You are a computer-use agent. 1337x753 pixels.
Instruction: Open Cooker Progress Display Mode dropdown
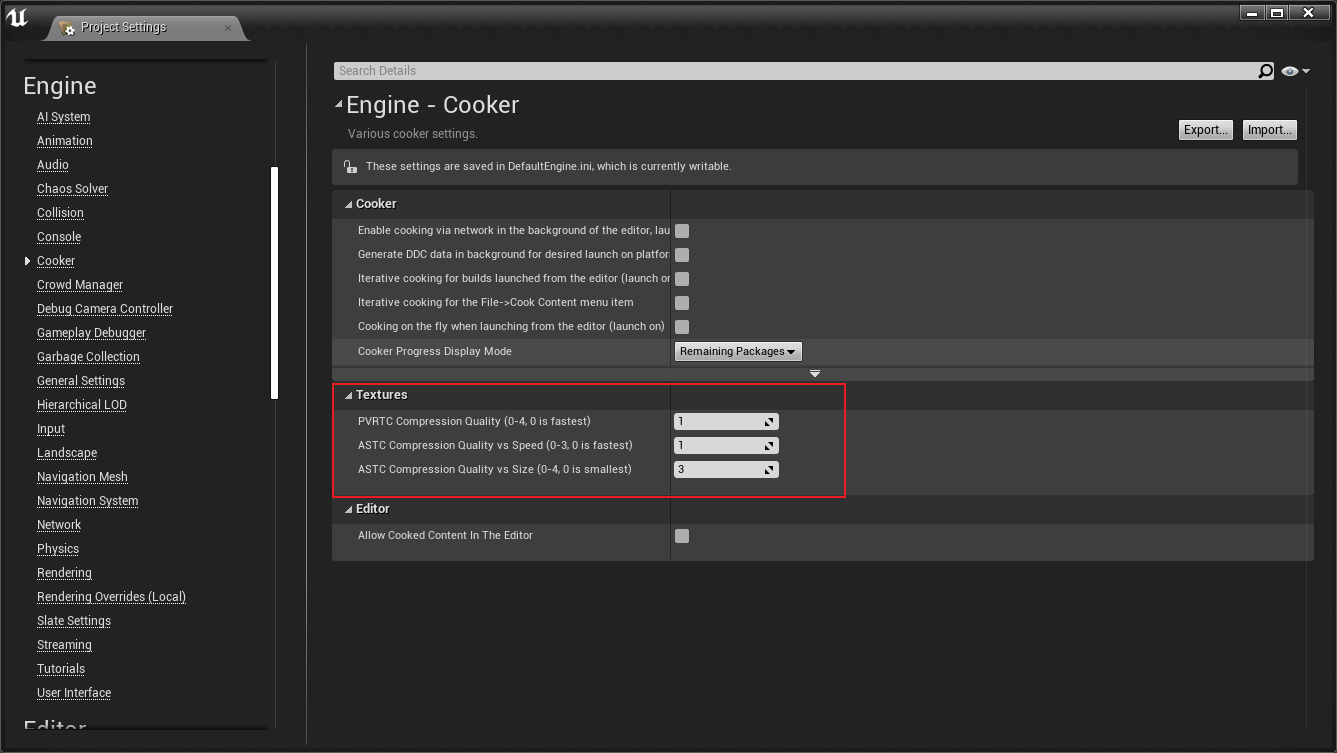(x=738, y=351)
